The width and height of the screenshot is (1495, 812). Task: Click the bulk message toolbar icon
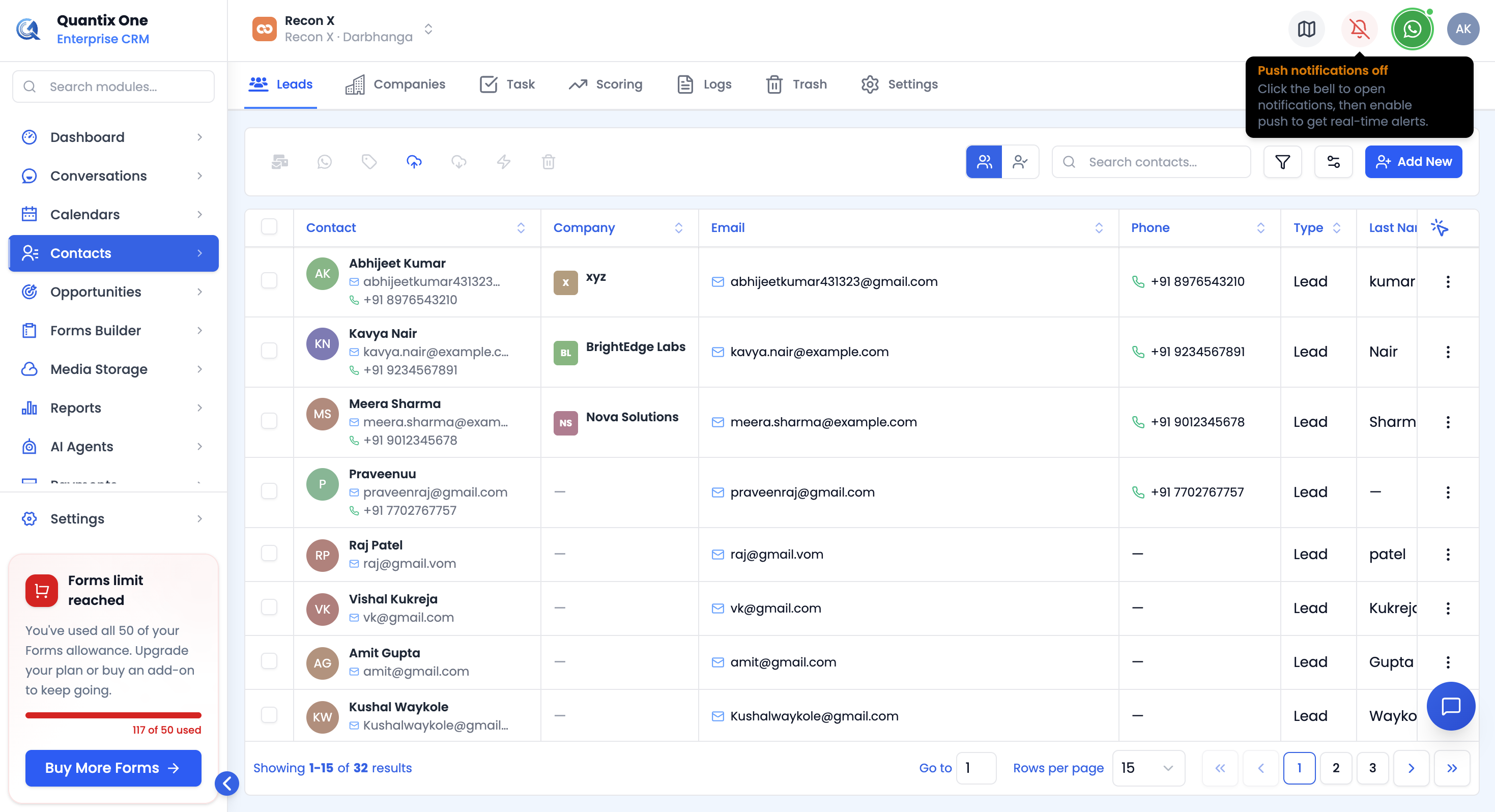[280, 162]
